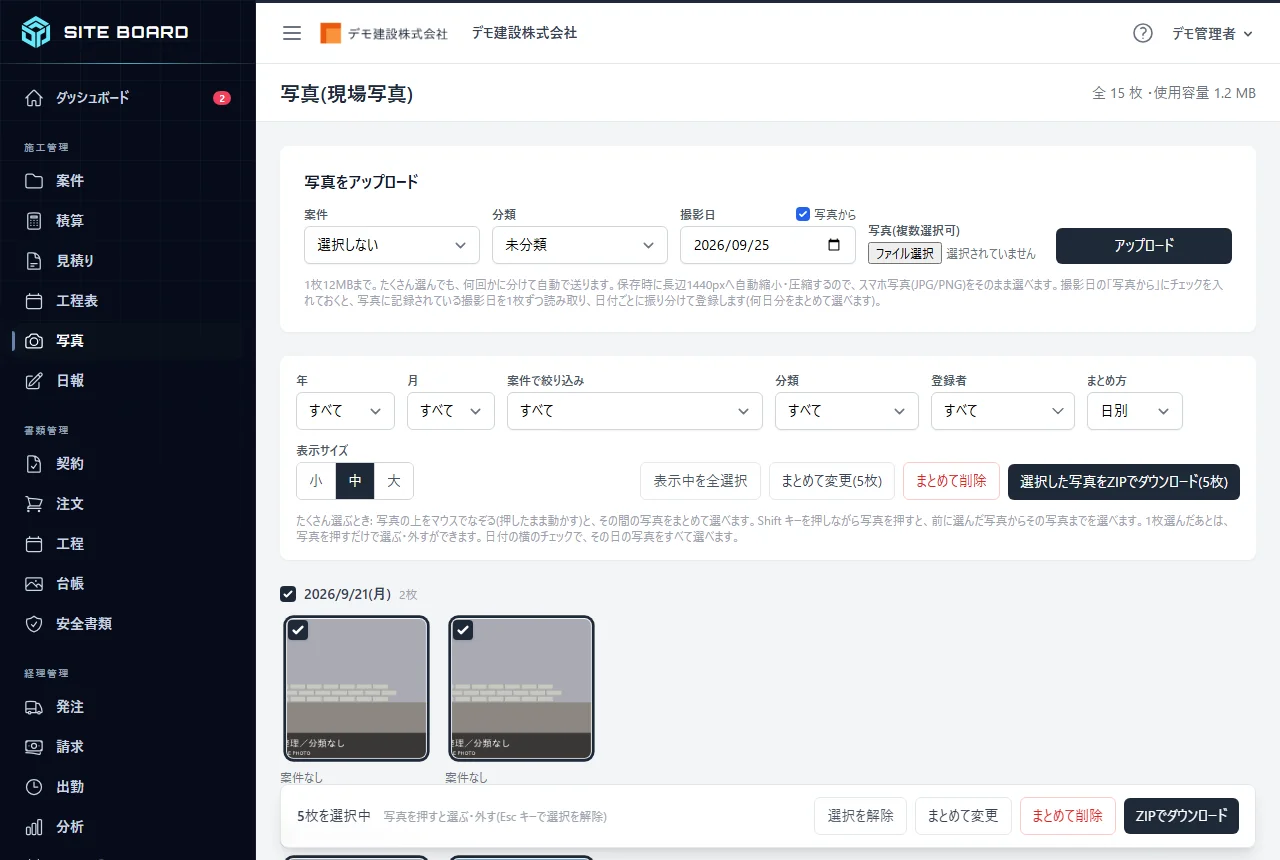Click the home icon for ダッシュボード

click(x=34, y=98)
